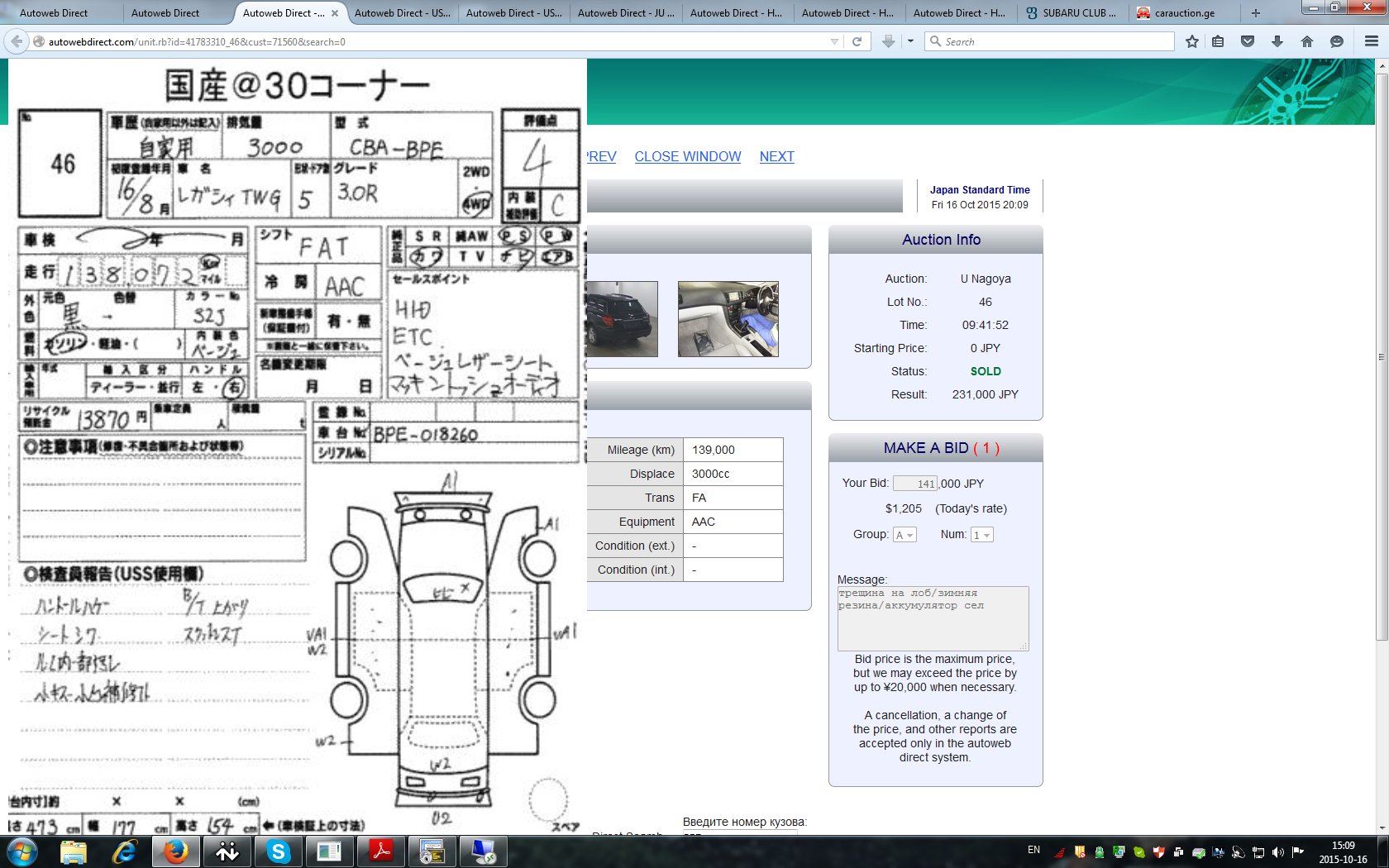Switch to the SUBARU CLUB tab
This screenshot has height=868, width=1389.
[1073, 13]
